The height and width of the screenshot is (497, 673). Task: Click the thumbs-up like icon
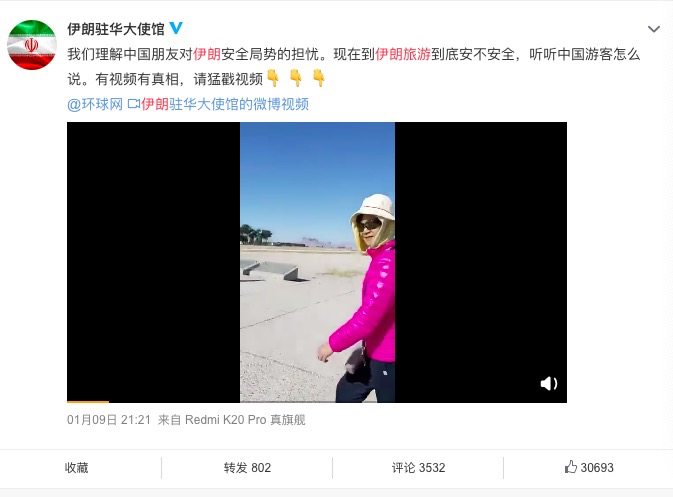coord(570,467)
